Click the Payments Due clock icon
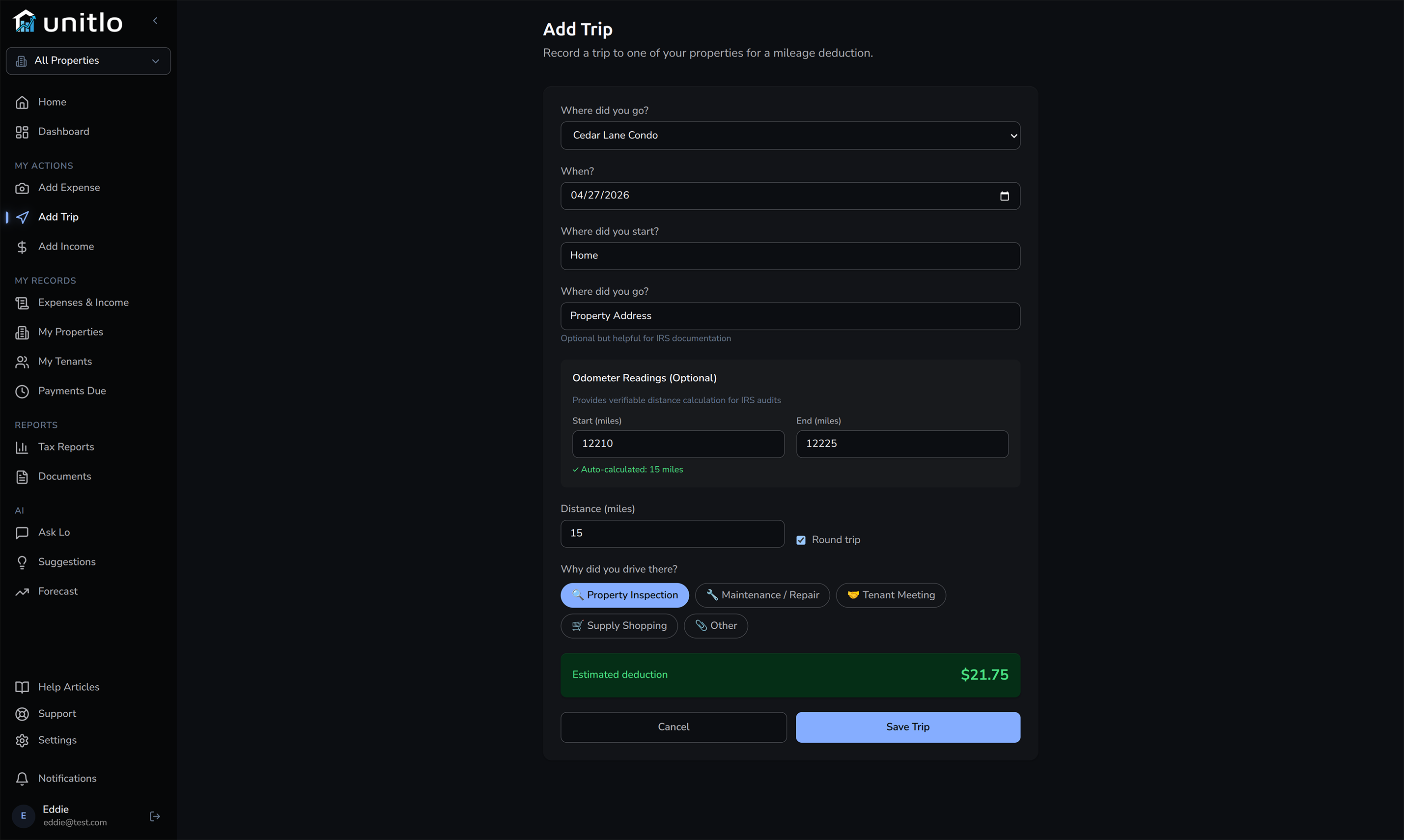1404x840 pixels. point(22,391)
